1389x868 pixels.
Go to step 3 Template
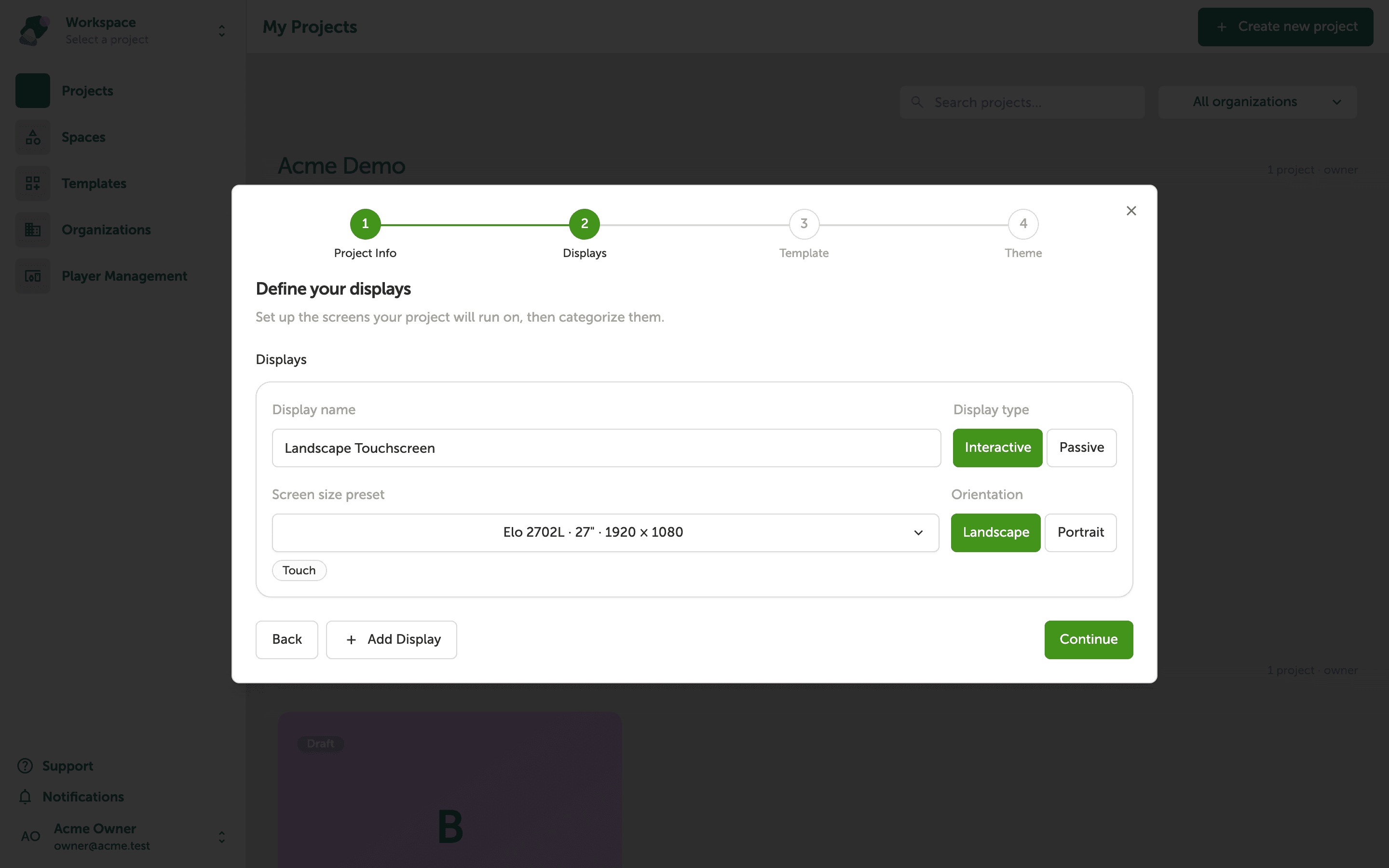pyautogui.click(x=803, y=224)
